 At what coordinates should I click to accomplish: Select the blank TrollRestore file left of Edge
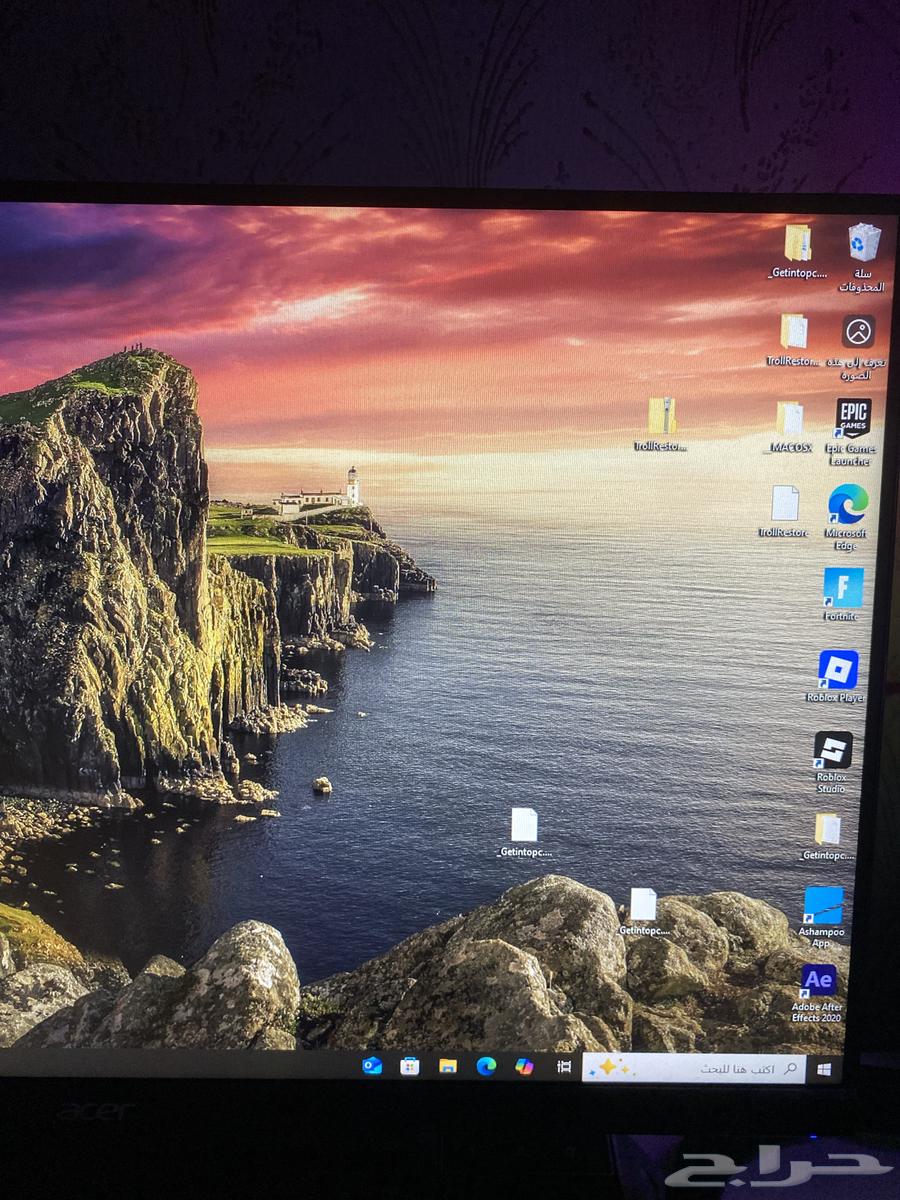click(x=784, y=503)
